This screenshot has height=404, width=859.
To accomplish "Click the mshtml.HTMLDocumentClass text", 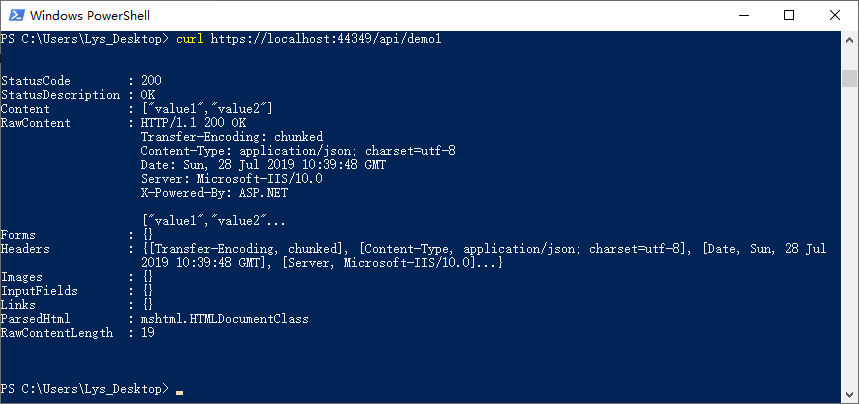I will pos(225,319).
